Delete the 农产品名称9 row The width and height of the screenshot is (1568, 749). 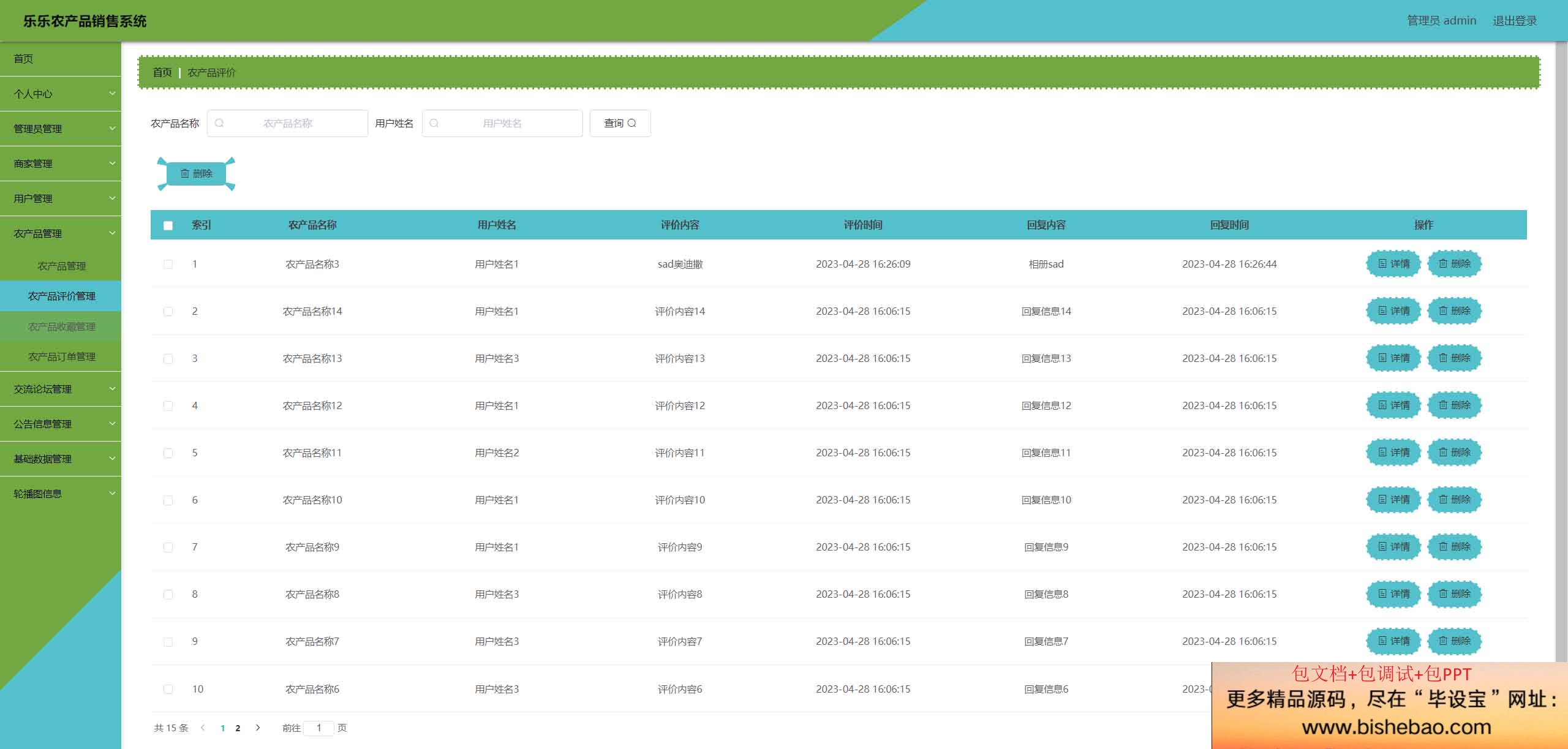click(1454, 547)
